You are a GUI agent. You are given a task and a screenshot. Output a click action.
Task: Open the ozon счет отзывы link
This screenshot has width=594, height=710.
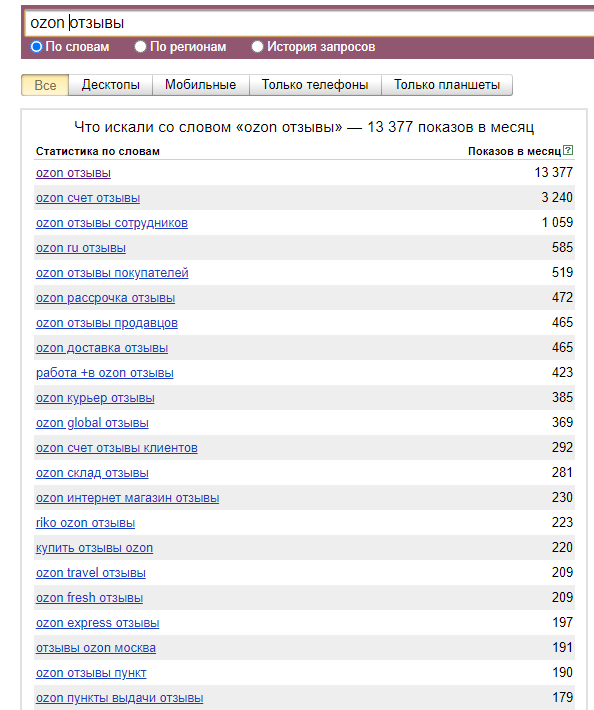click(x=88, y=198)
